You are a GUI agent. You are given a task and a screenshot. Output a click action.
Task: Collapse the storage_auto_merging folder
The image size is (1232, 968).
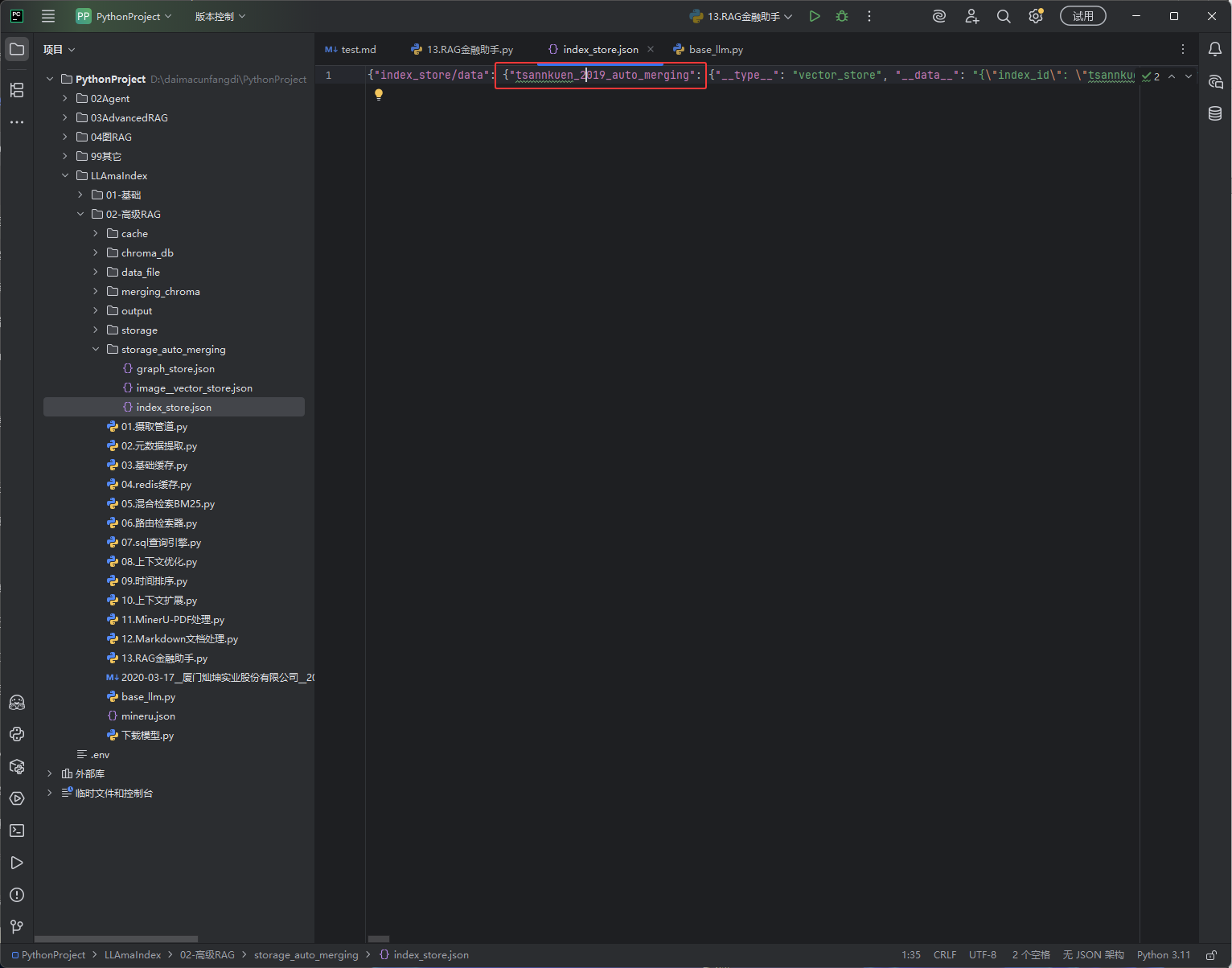pos(96,349)
